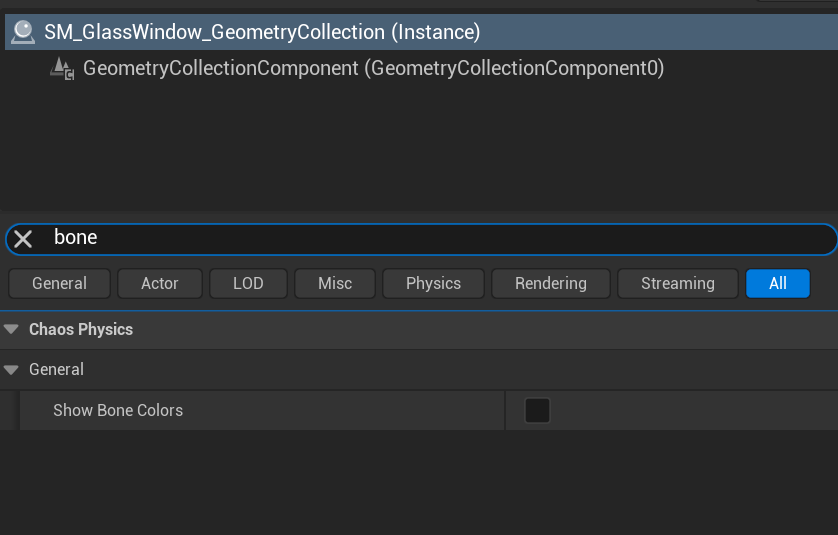The image size is (838, 535).
Task: Click the All filter button
Action: (x=777, y=283)
